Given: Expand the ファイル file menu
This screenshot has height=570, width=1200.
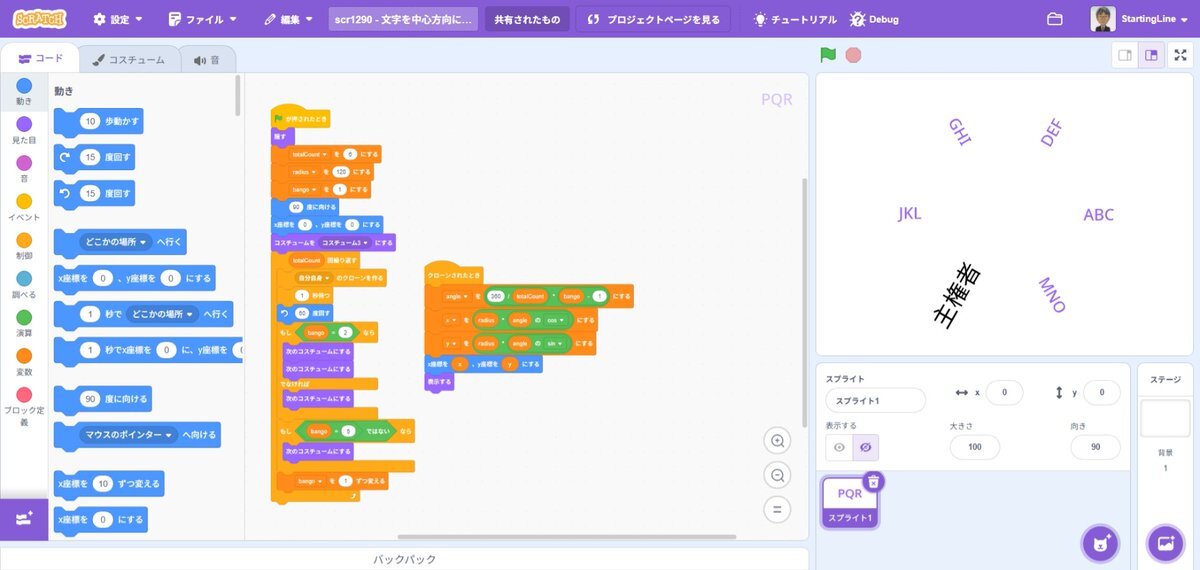Looking at the screenshot, I should pyautogui.click(x=204, y=19).
